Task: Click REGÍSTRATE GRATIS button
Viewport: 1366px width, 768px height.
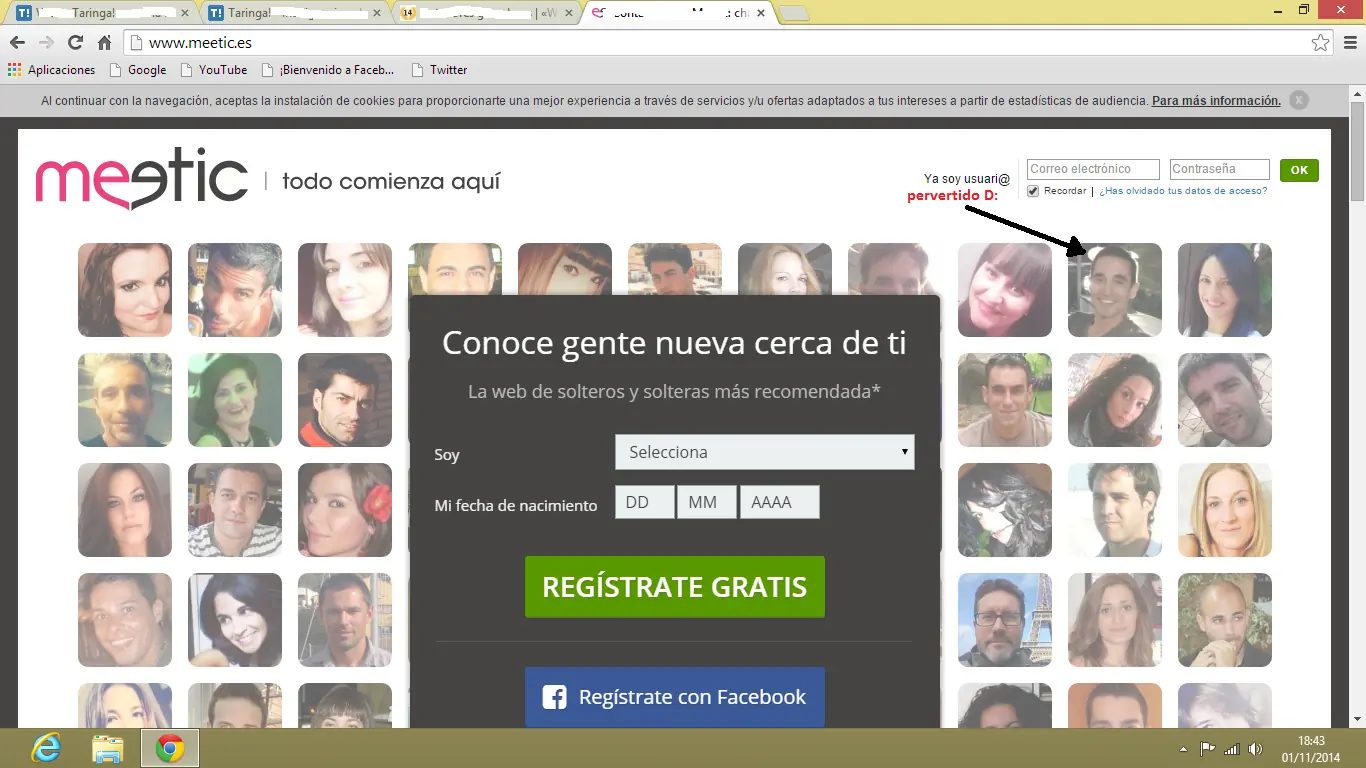Action: (675, 587)
